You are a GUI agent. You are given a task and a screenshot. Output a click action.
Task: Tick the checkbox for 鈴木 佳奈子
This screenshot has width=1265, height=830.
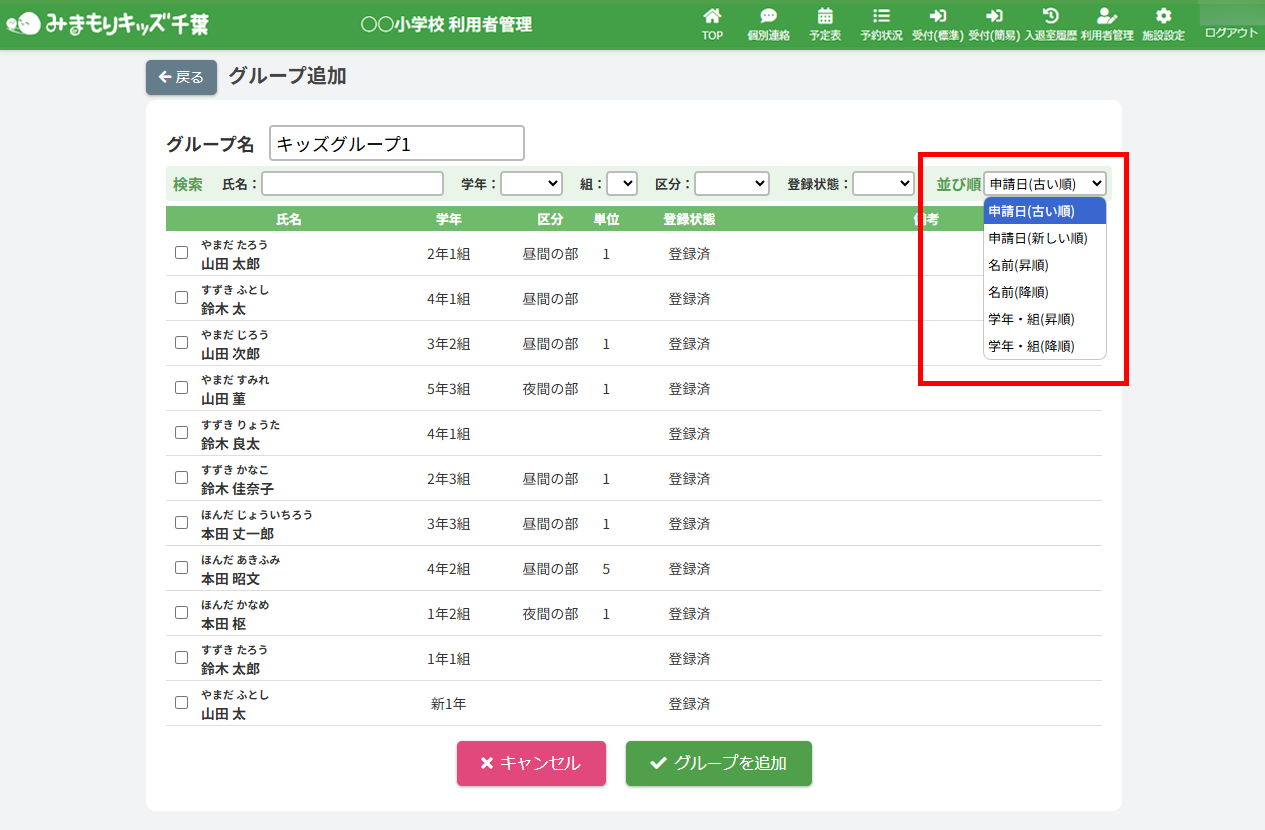pyautogui.click(x=181, y=477)
